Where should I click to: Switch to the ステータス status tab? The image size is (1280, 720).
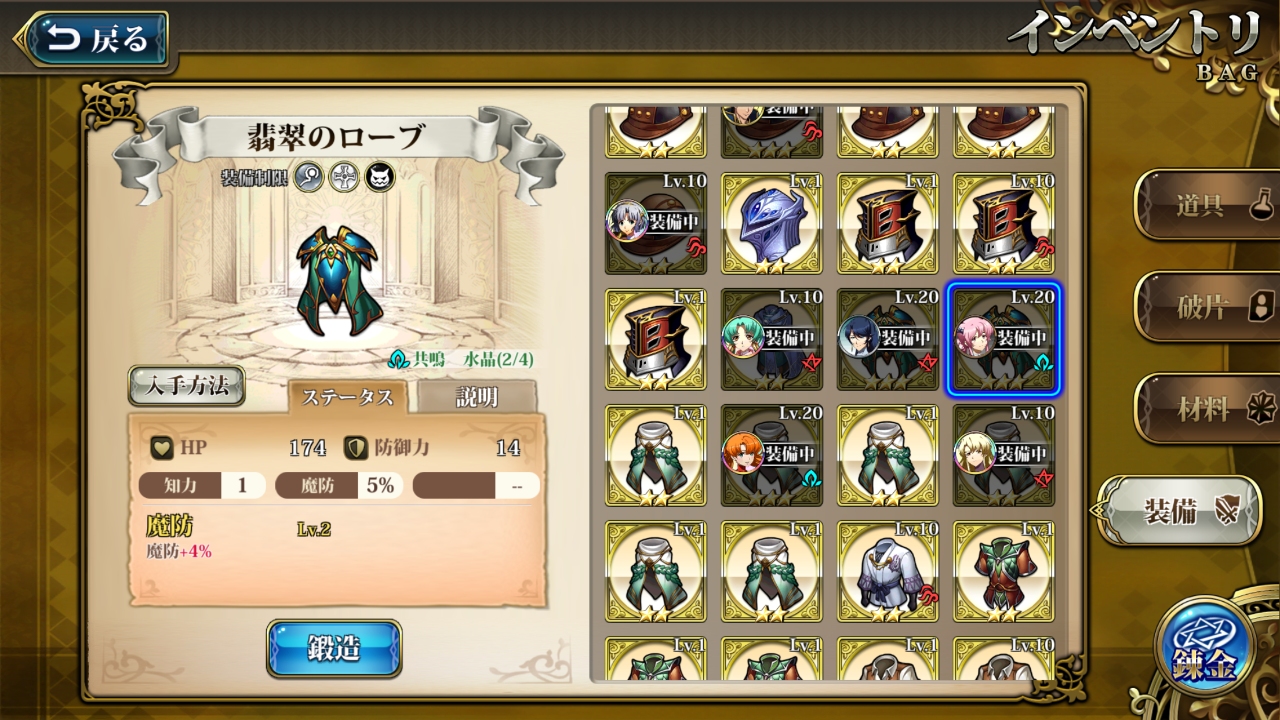pos(348,397)
